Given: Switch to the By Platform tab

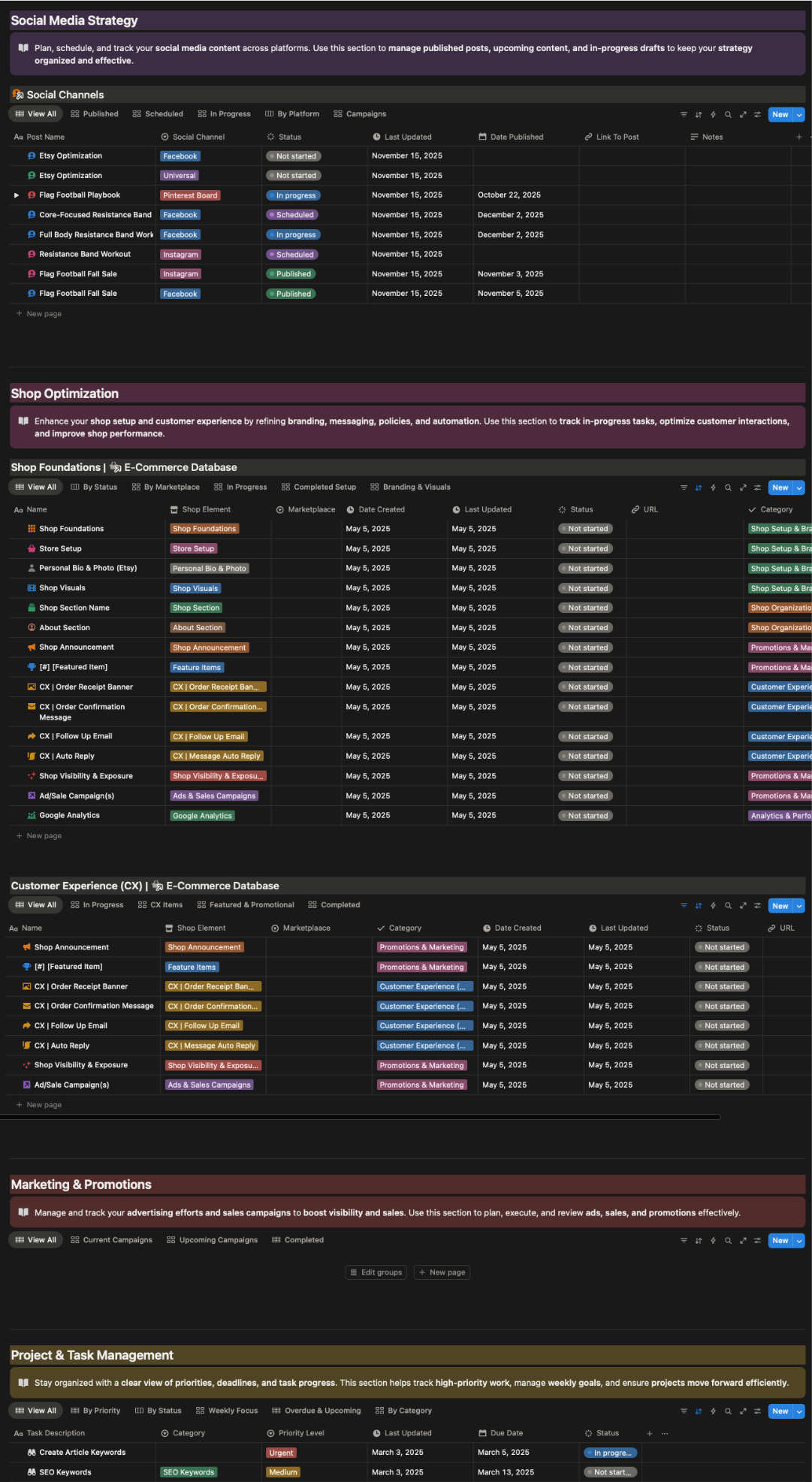Looking at the screenshot, I should [292, 114].
